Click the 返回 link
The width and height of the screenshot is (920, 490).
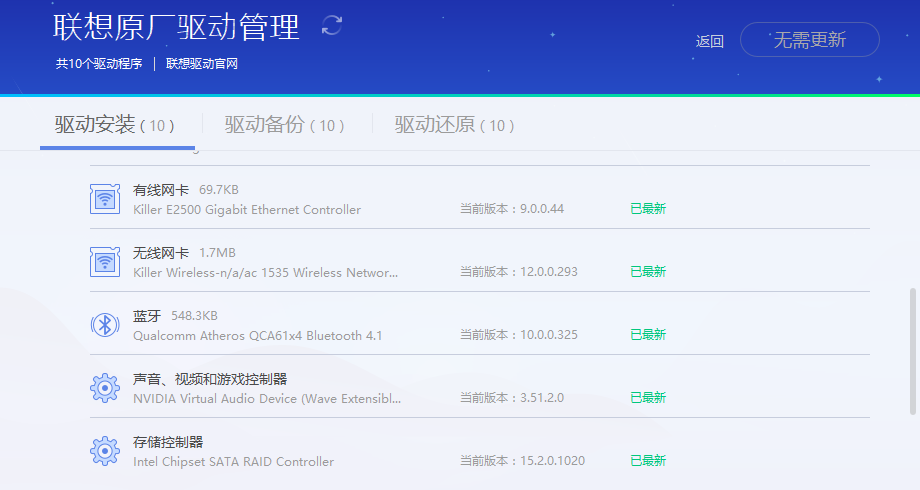point(709,41)
